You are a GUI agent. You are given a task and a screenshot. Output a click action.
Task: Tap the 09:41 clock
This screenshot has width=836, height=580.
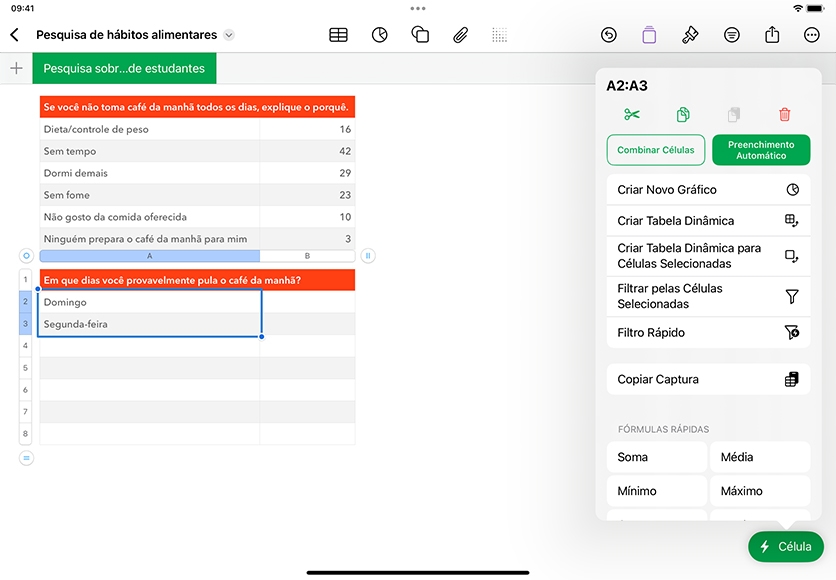pos(22,9)
